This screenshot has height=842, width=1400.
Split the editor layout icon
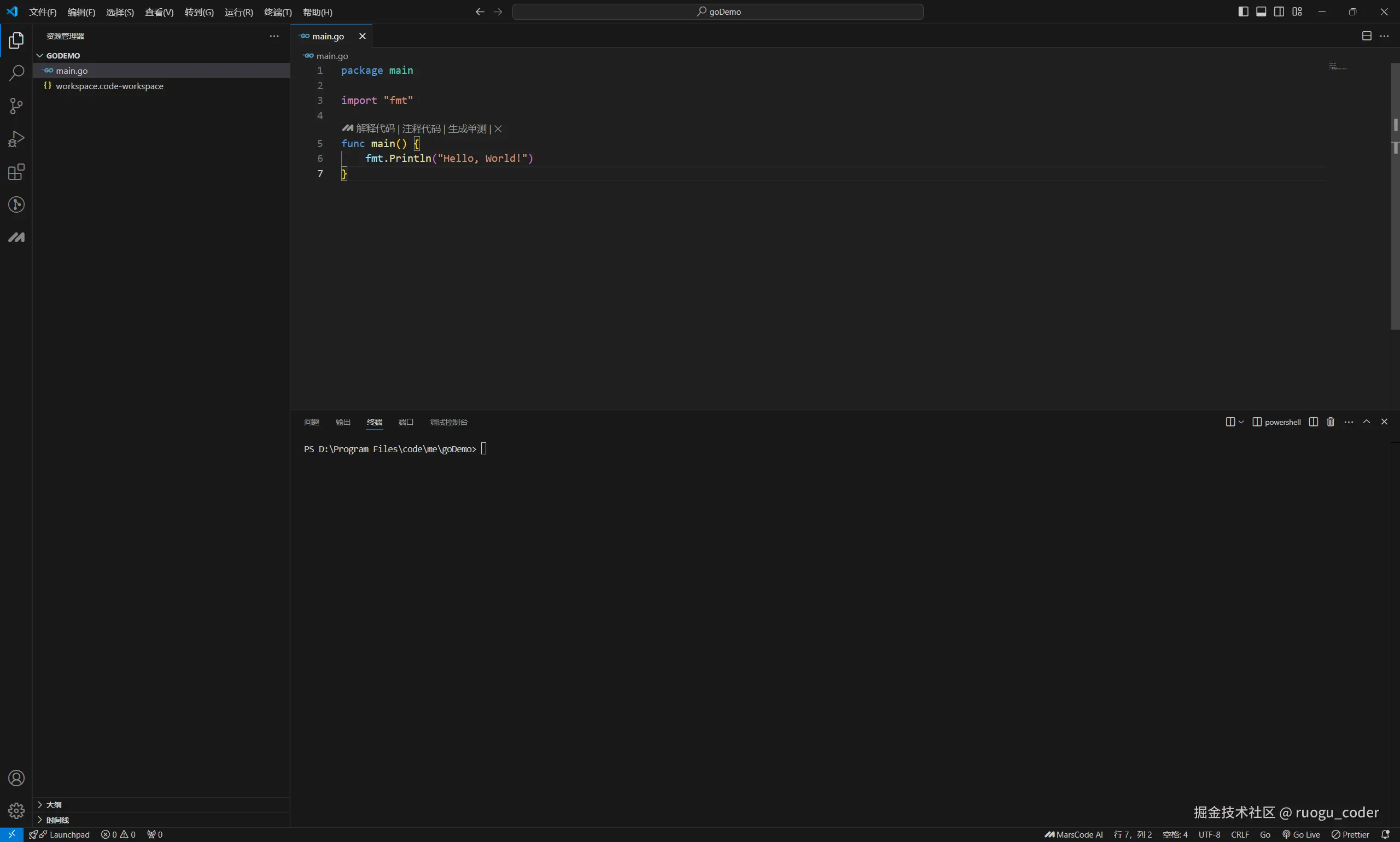click(x=1367, y=36)
